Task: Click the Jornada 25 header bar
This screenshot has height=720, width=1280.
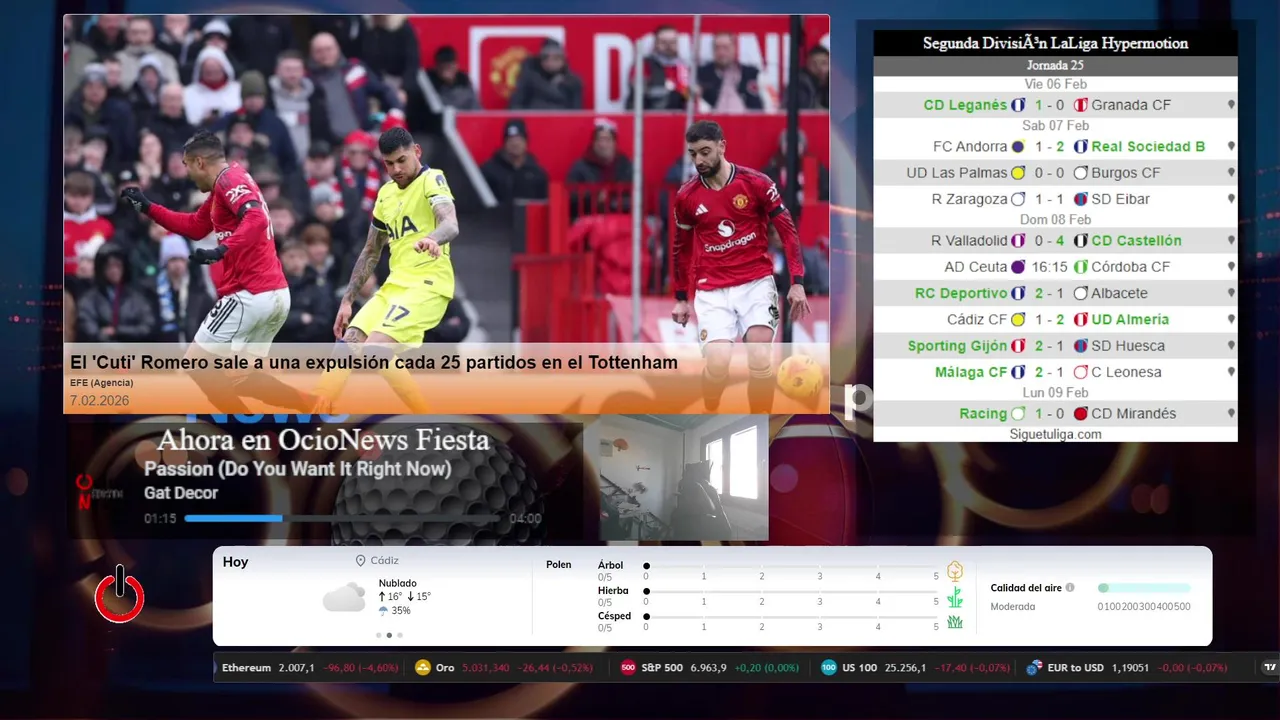Action: [1055, 66]
